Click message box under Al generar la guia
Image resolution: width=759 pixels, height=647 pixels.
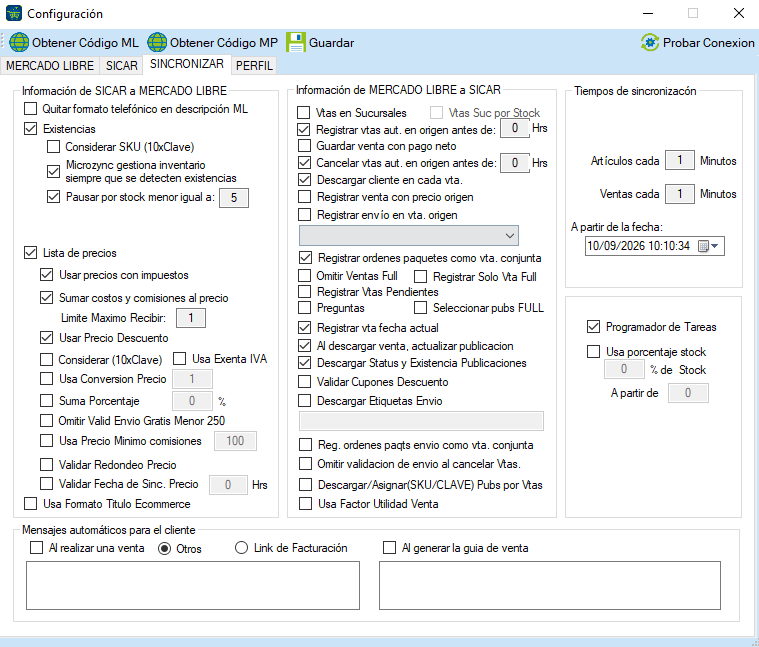coord(550,586)
